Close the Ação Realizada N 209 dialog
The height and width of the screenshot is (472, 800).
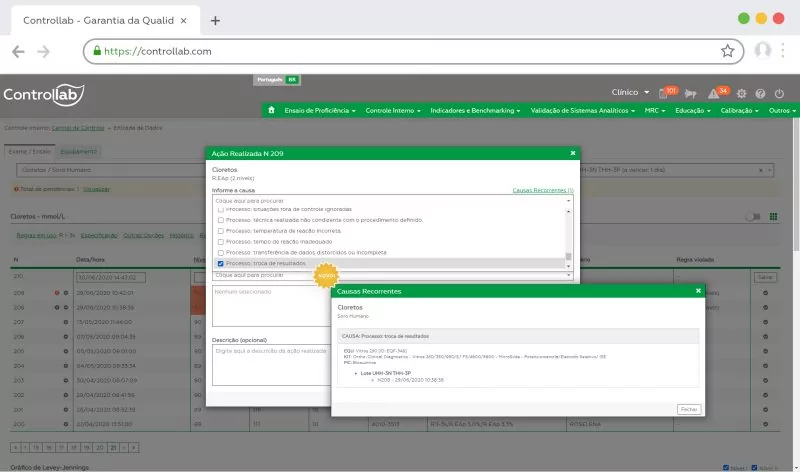pyautogui.click(x=572, y=153)
